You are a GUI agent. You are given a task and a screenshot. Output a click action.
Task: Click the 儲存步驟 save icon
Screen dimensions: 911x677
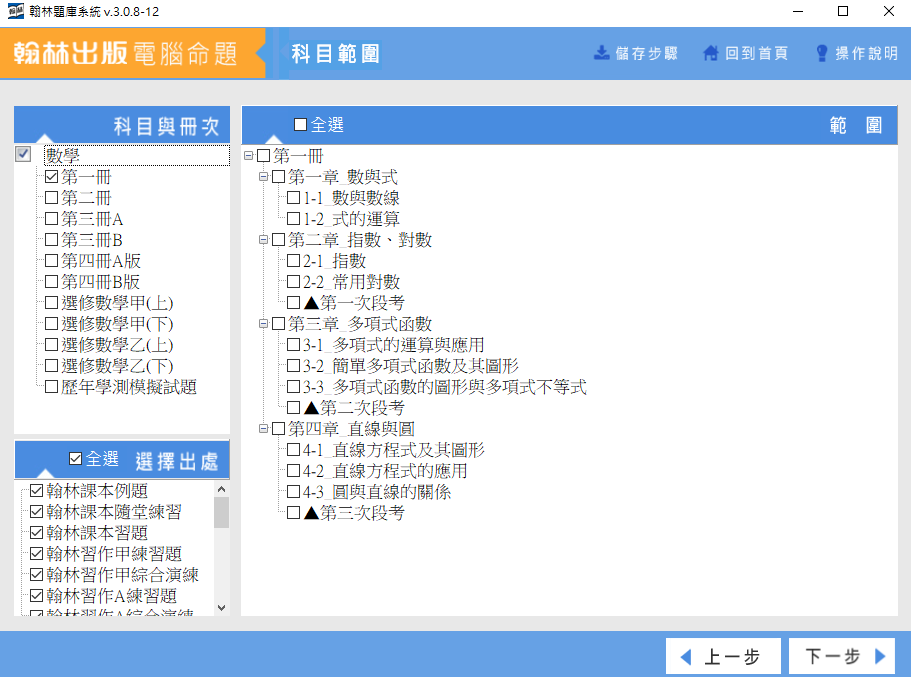[602, 53]
